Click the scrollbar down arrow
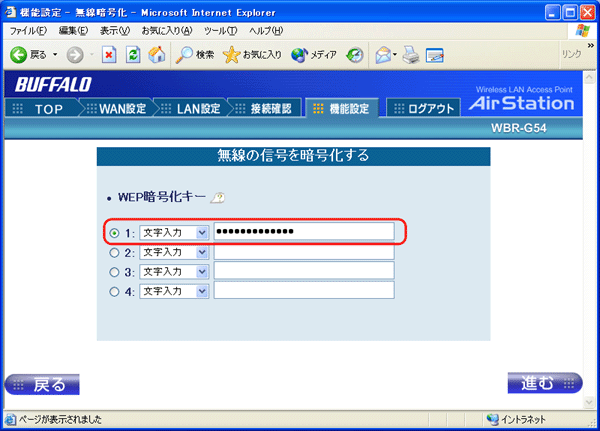Screen dimensions: 600x431 click(590, 402)
